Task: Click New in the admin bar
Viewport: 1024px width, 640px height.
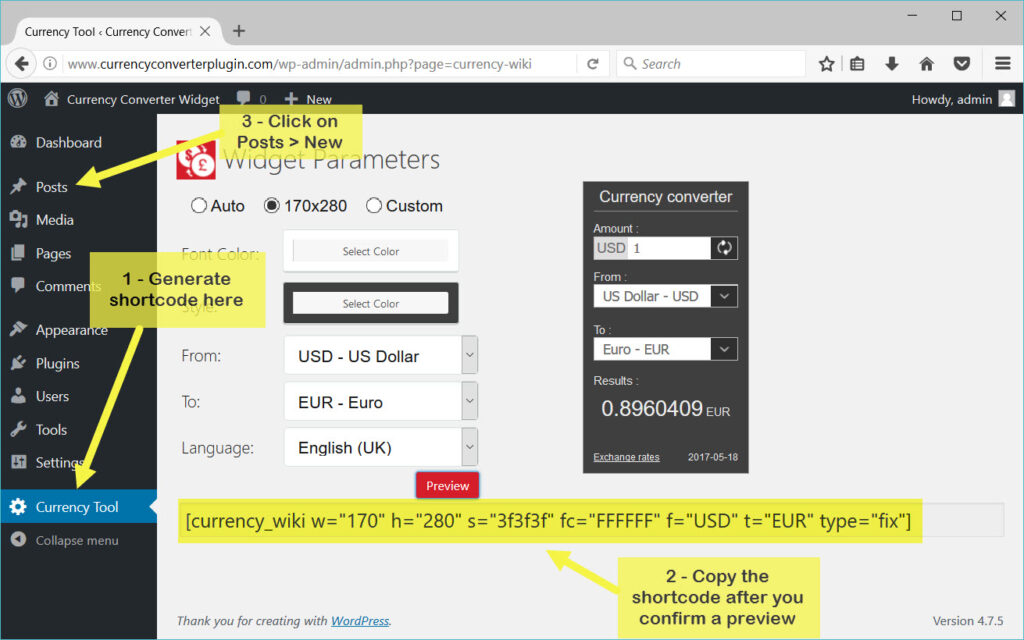Action: (319, 99)
